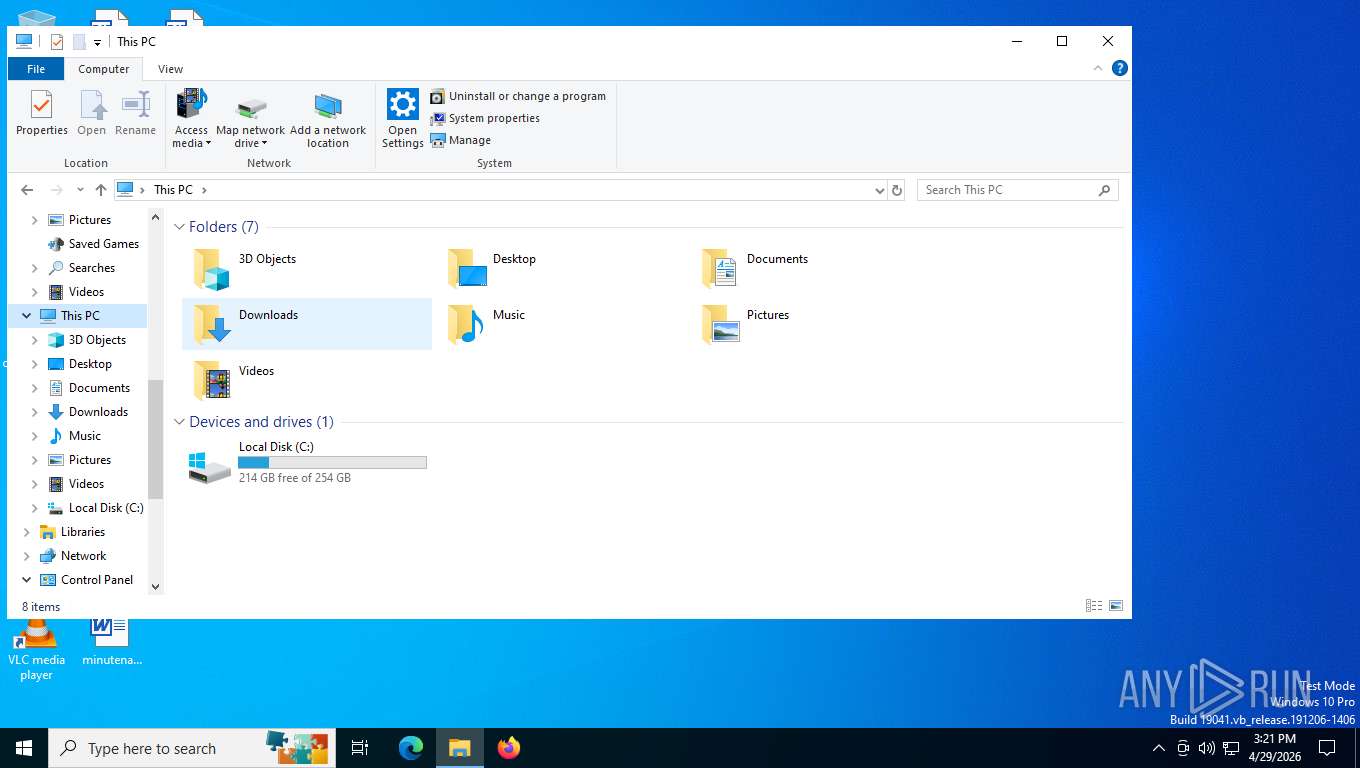
Task: Expand Network in the navigation pane
Action: 27,556
